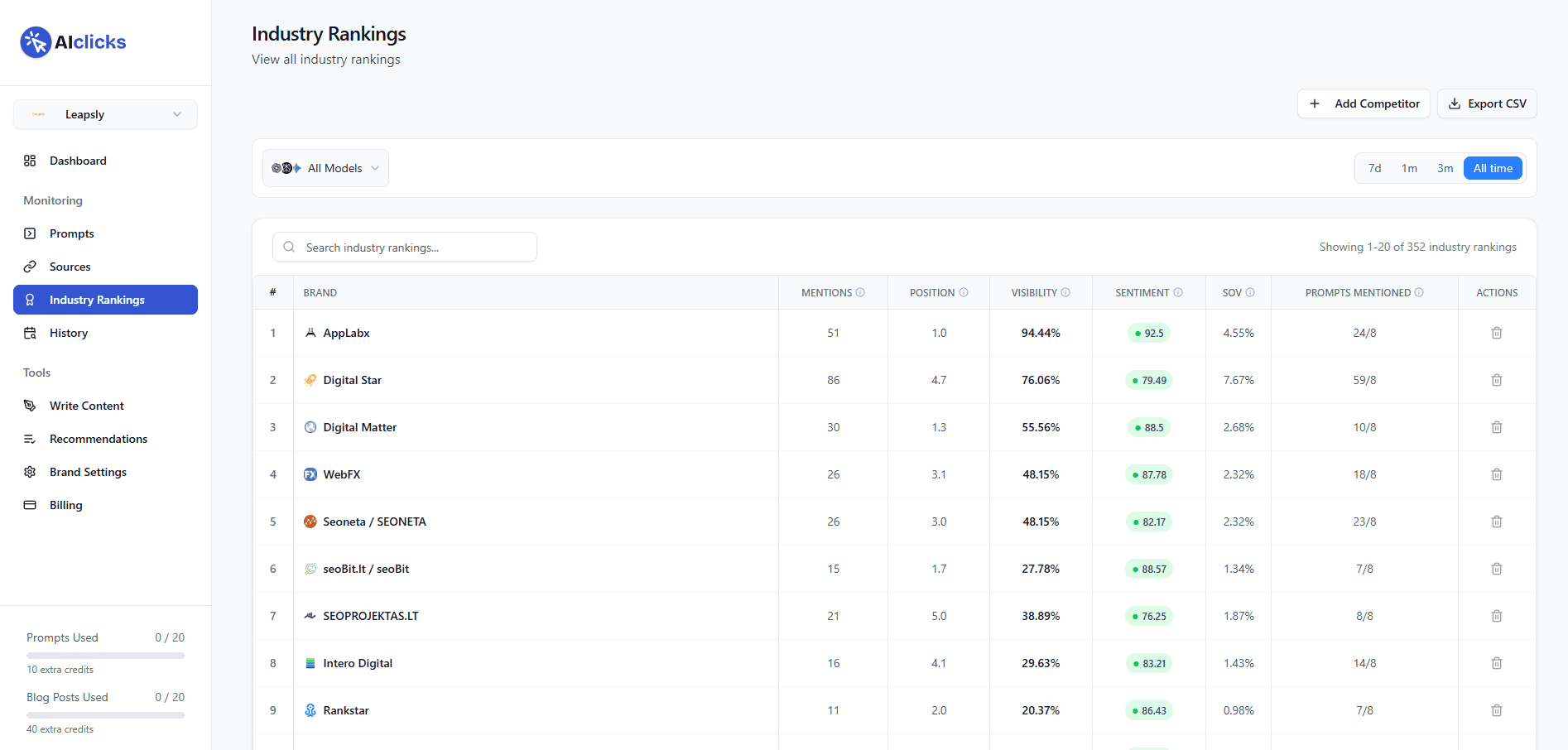Click the 10 extra credits text
Image resolution: width=1568 pixels, height=750 pixels.
60,670
